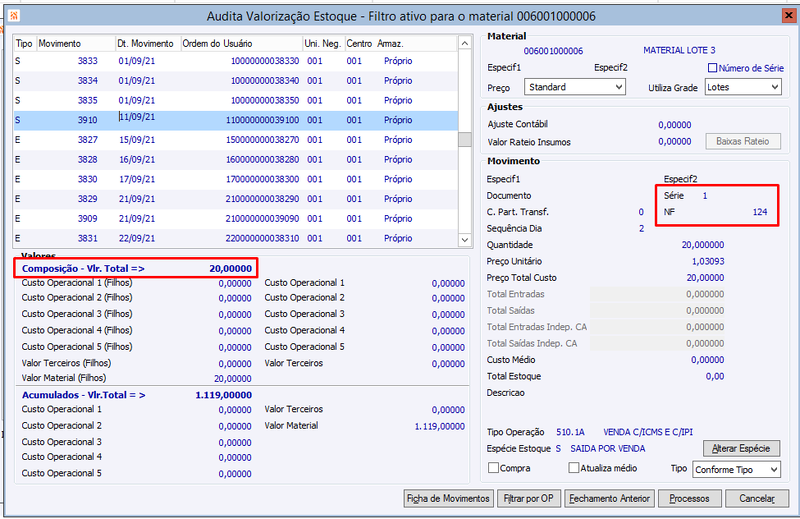
Task: Tick the Compra checkbox
Action: pyautogui.click(x=493, y=467)
